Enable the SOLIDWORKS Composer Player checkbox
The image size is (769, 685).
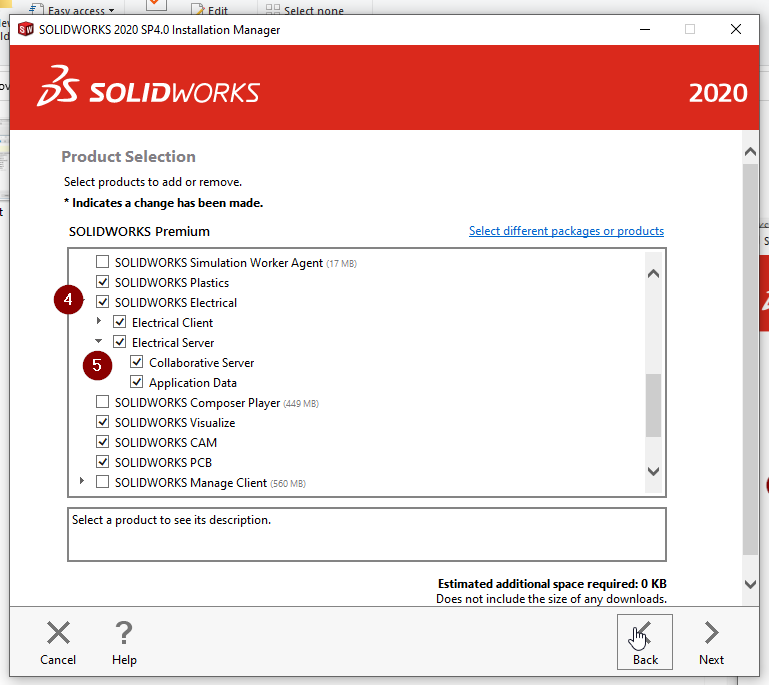[x=102, y=403]
